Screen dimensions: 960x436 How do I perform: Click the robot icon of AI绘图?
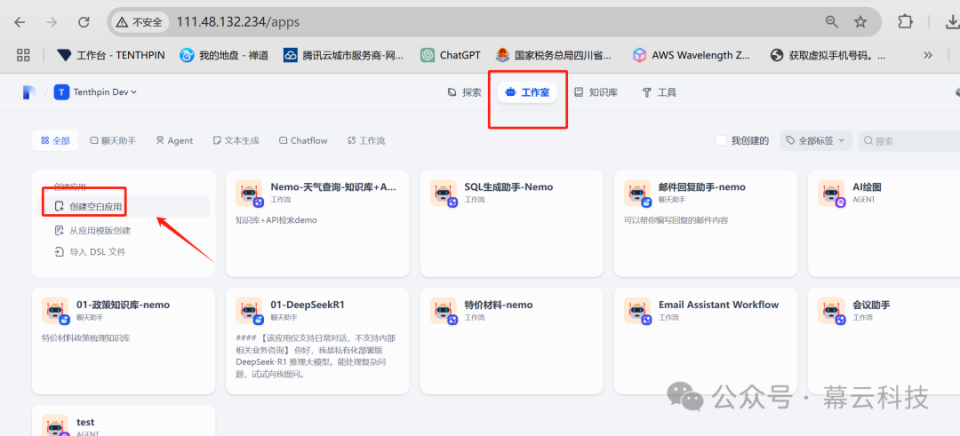pos(831,193)
